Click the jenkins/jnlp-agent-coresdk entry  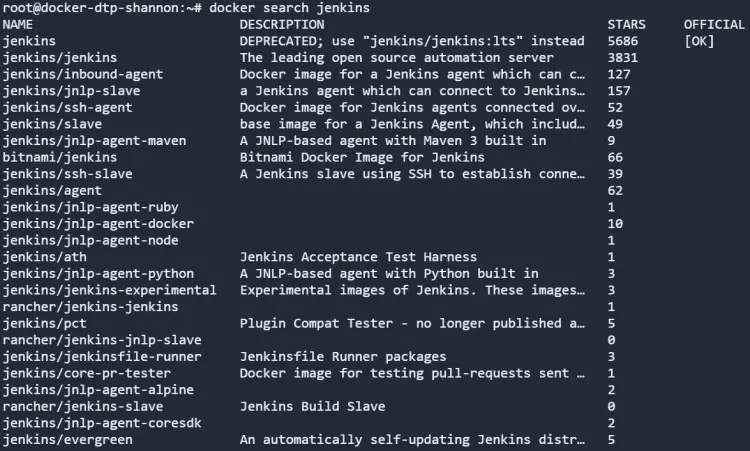click(x=102, y=422)
